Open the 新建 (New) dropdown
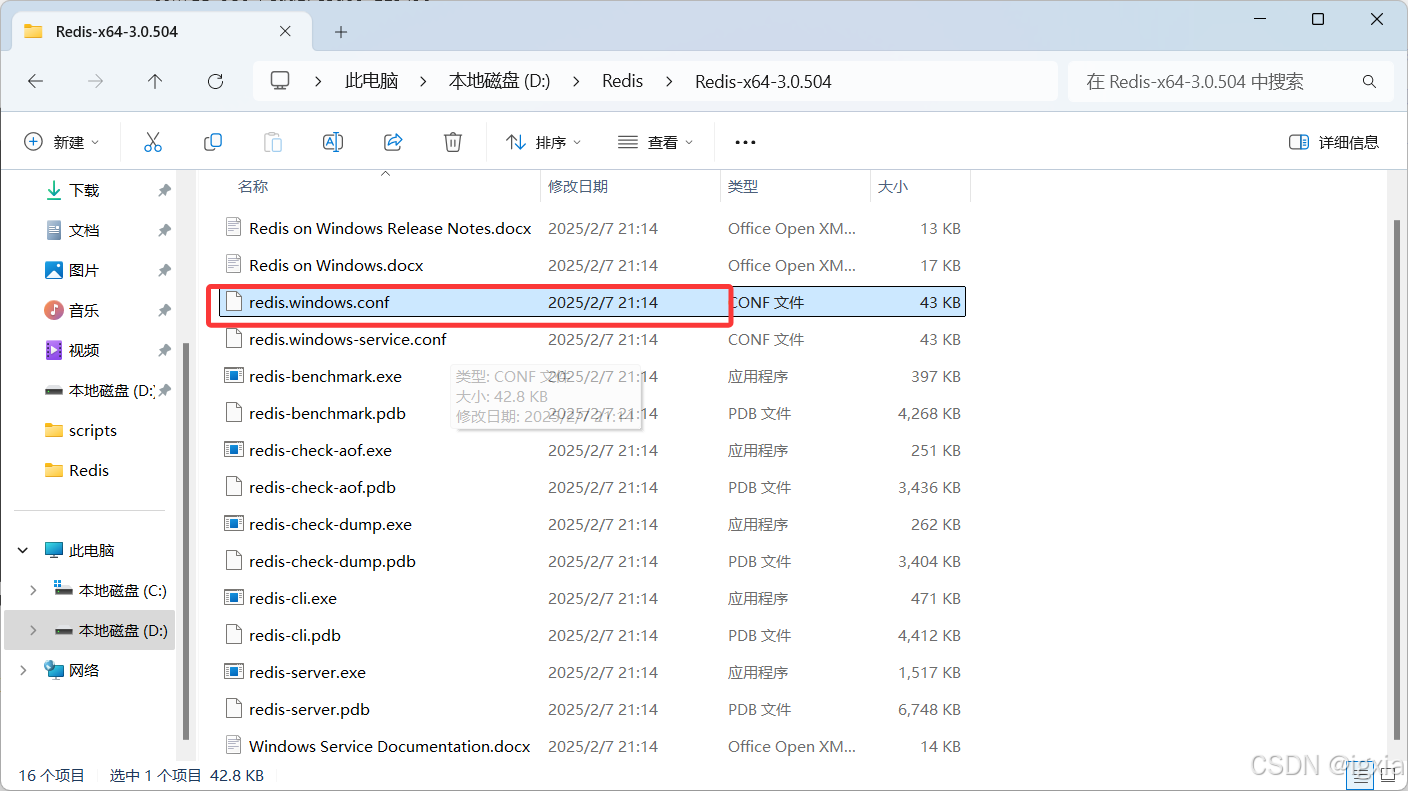 62,142
